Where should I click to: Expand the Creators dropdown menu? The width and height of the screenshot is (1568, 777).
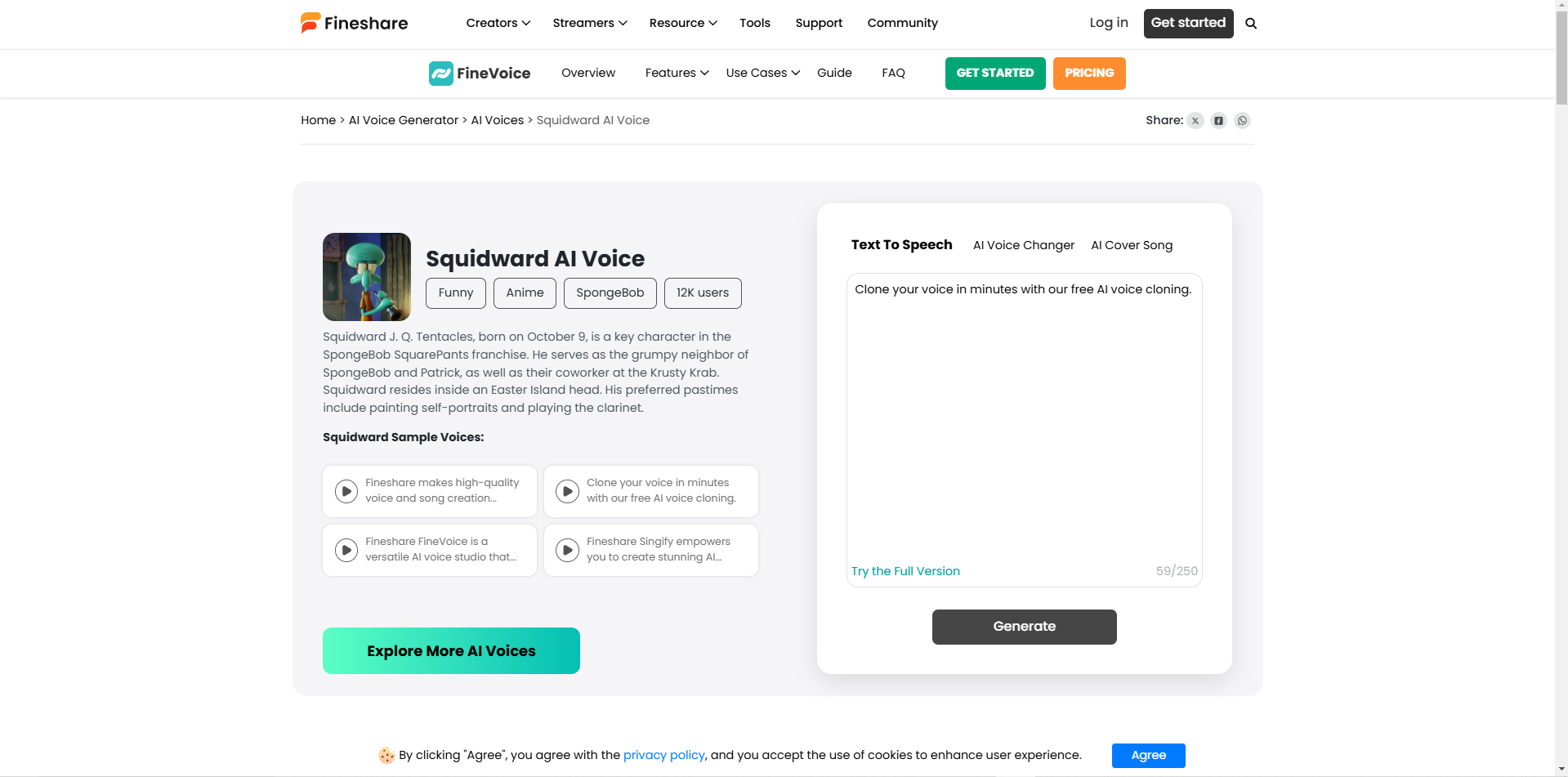pos(498,23)
